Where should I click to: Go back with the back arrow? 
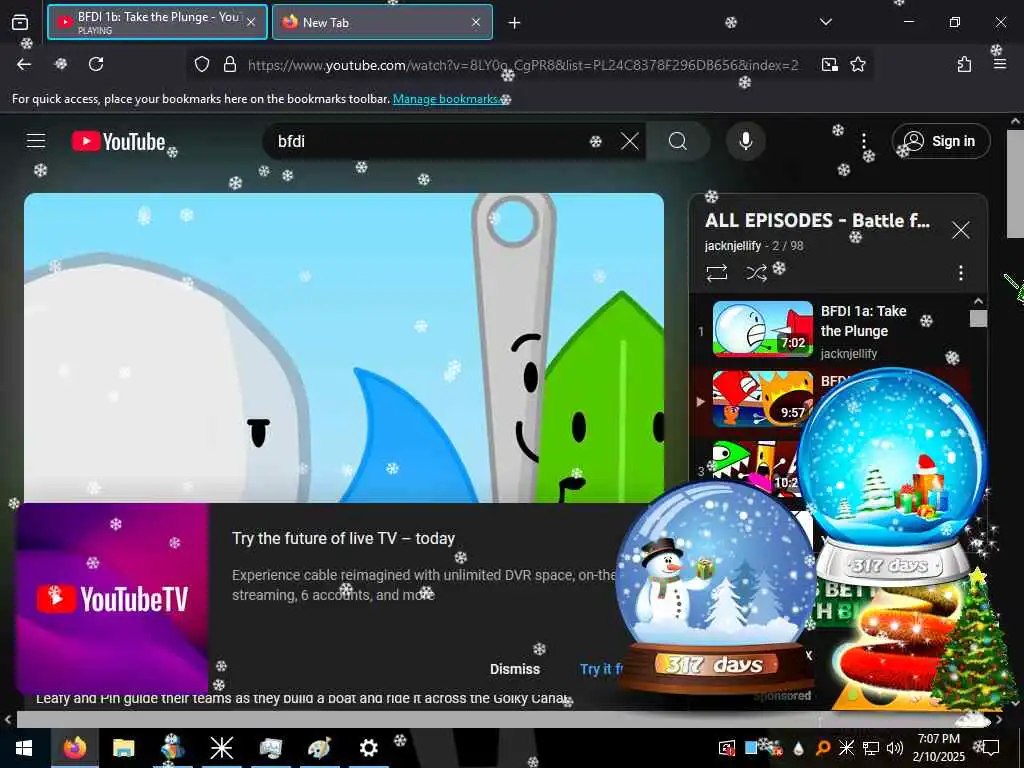pyautogui.click(x=24, y=64)
